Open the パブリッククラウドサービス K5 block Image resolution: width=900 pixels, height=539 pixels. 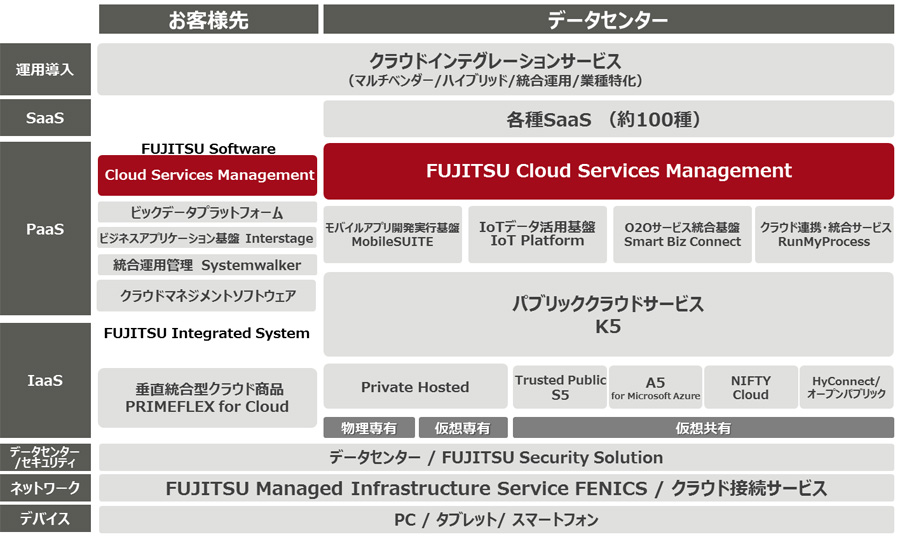[608, 314]
